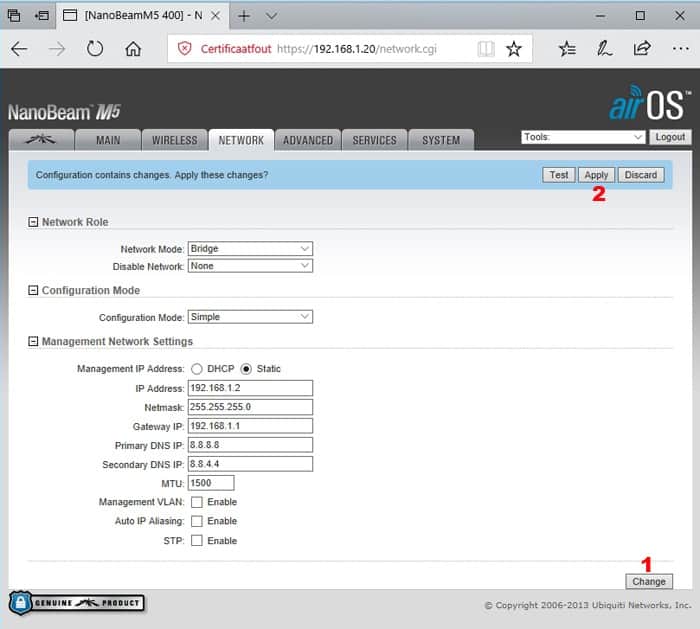
Task: Click the Share page icon
Action: 642,48
